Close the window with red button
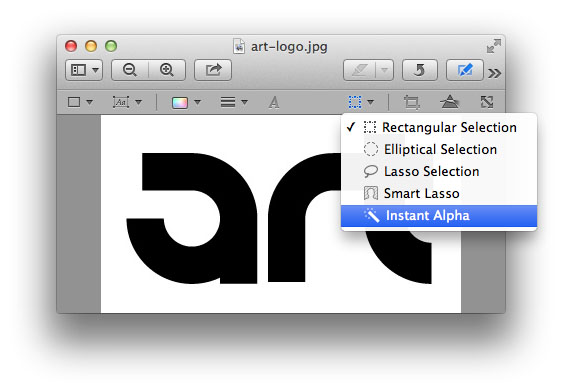562x392 pixels. coord(71,46)
